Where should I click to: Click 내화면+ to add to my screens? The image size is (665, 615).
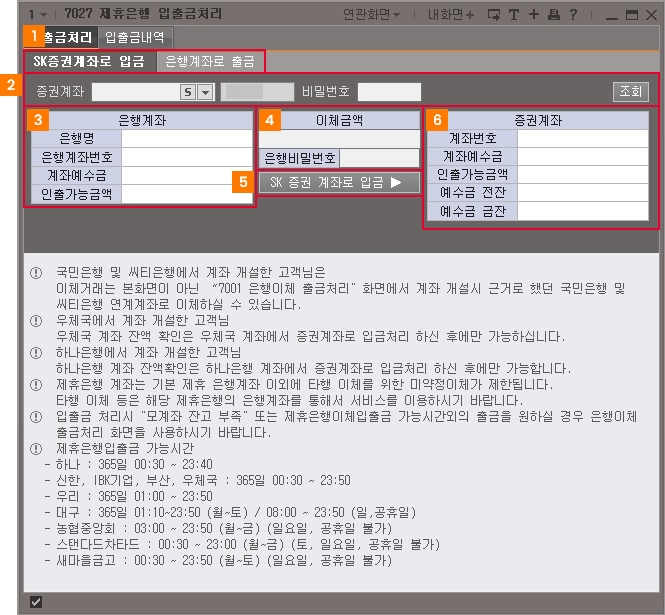(451, 15)
